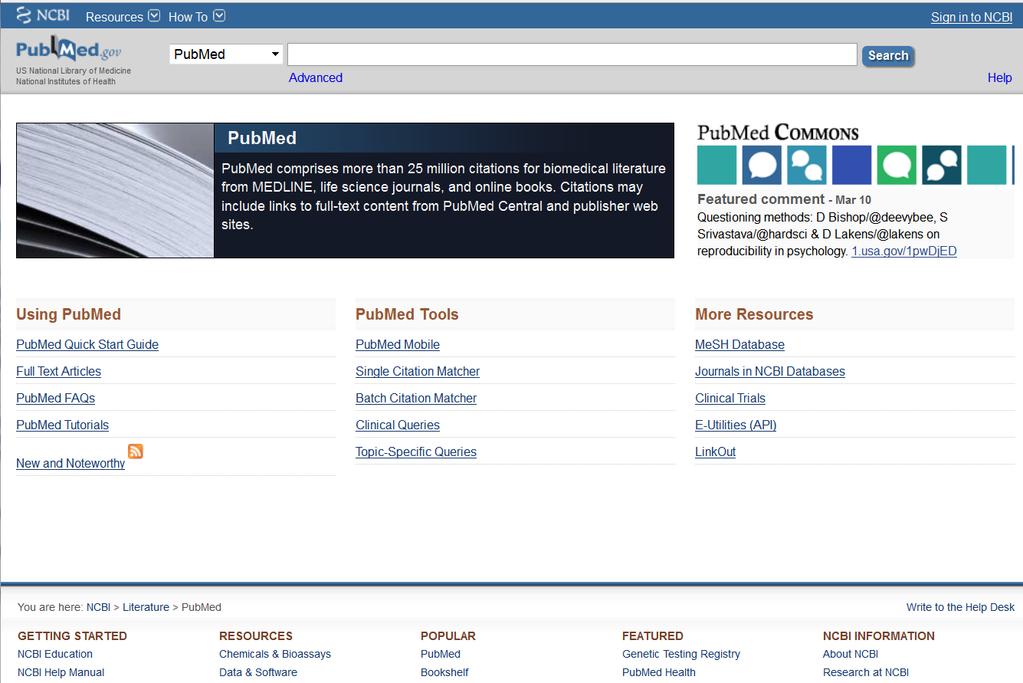Click the green speech bubble Commons tile
The height and width of the screenshot is (683, 1023).
point(896,165)
